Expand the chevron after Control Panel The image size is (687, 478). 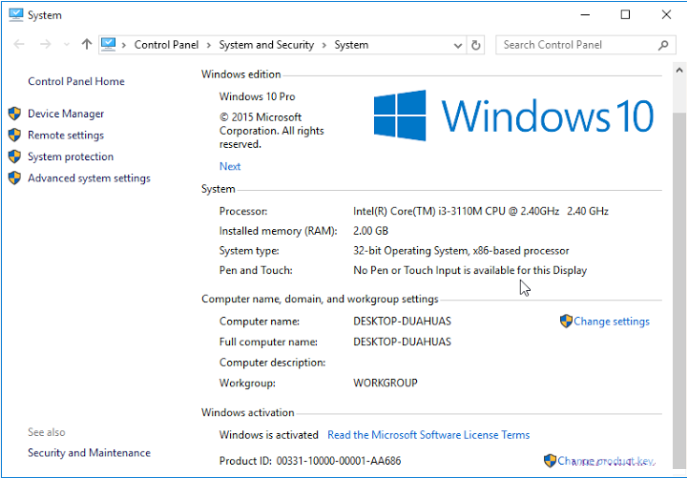[x=209, y=45]
